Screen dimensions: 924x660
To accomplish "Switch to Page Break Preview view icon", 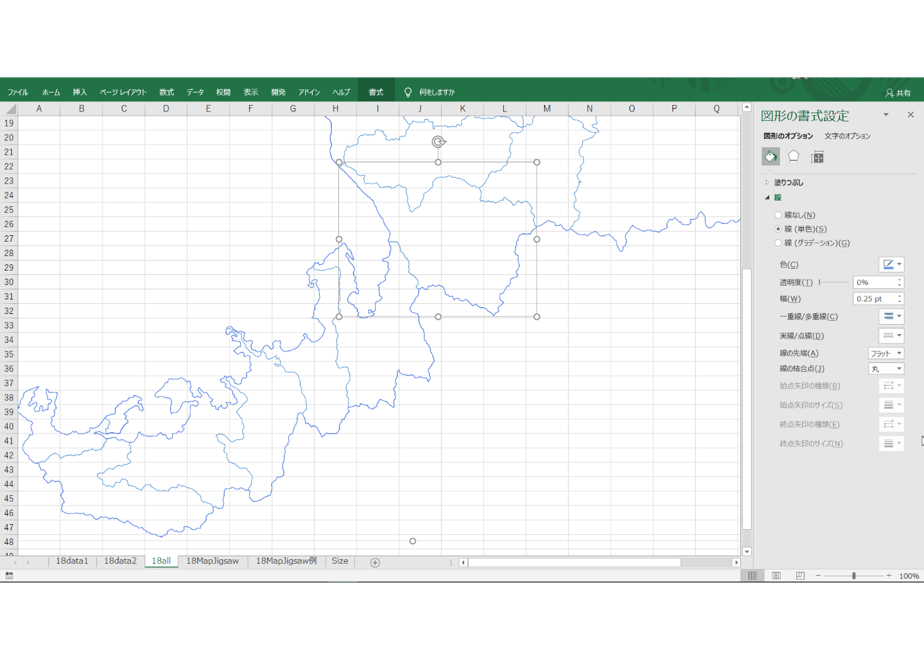I will [800, 576].
